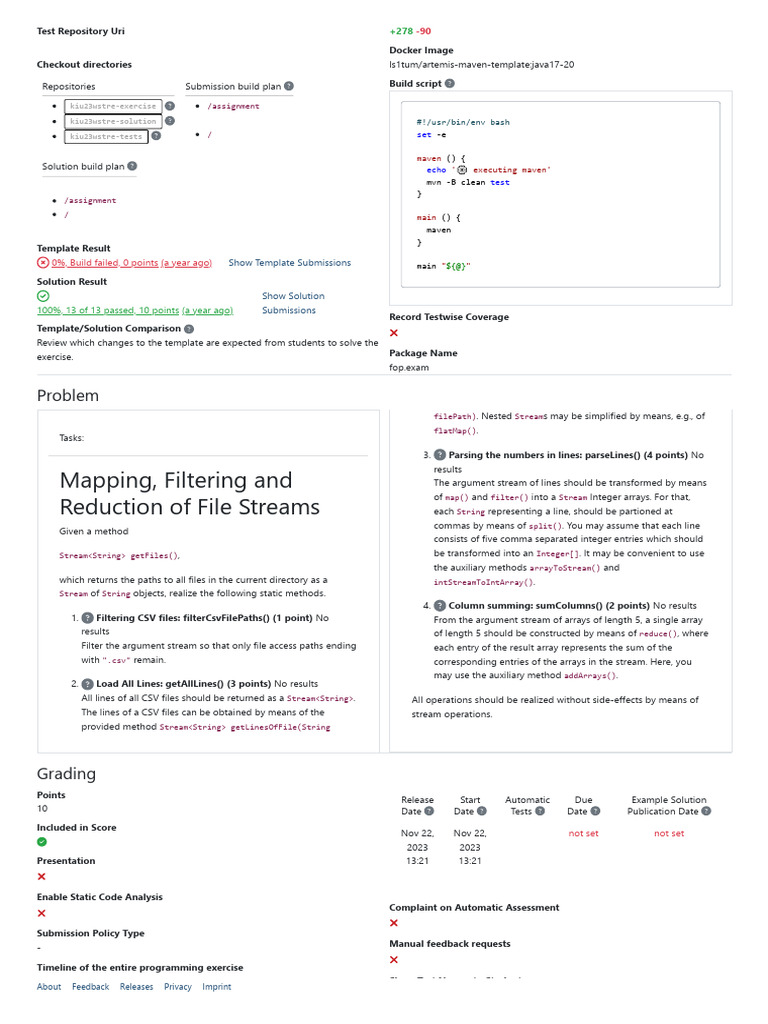Click the Record Testwise Coverage red cross
This screenshot has height=1024, width=768.
(x=394, y=333)
